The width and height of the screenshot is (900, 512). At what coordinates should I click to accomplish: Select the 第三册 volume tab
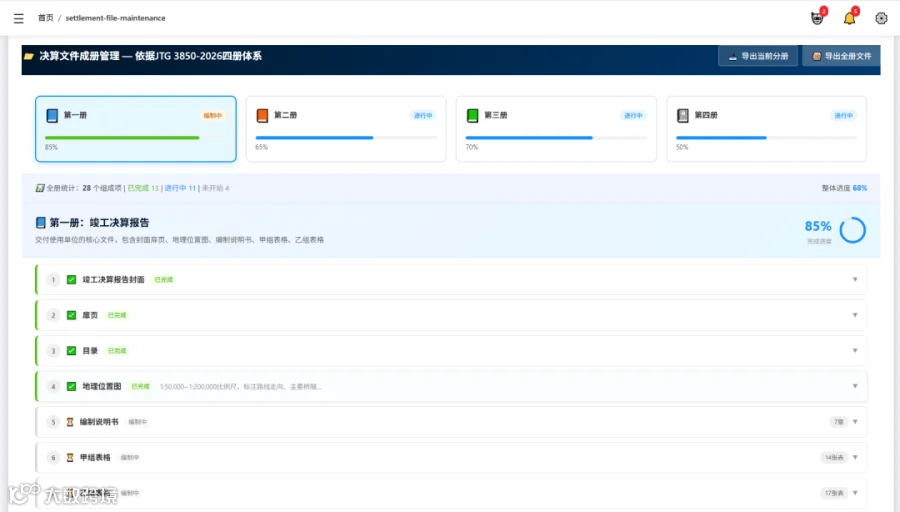coord(556,129)
